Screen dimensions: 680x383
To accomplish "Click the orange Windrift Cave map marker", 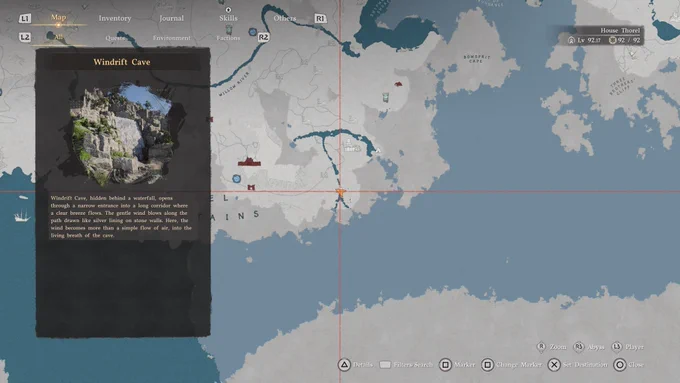I will [x=340, y=192].
